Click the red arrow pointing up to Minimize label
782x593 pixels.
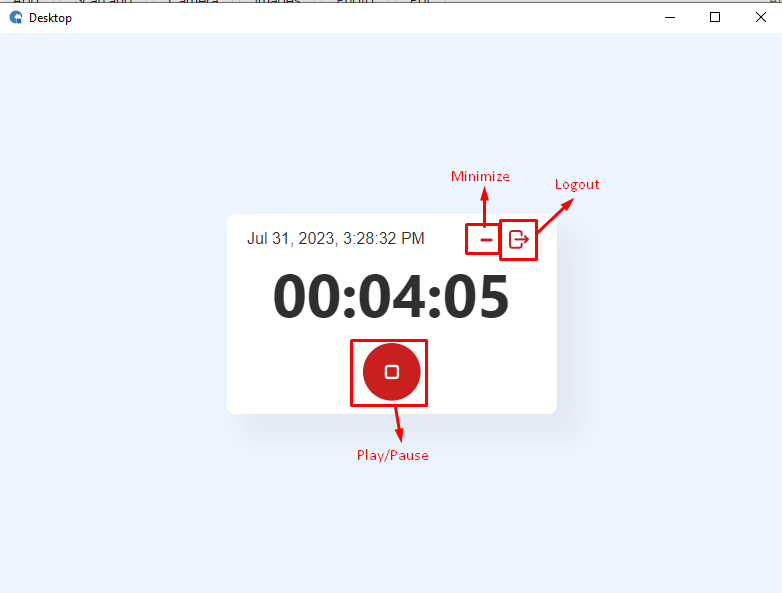click(x=484, y=207)
